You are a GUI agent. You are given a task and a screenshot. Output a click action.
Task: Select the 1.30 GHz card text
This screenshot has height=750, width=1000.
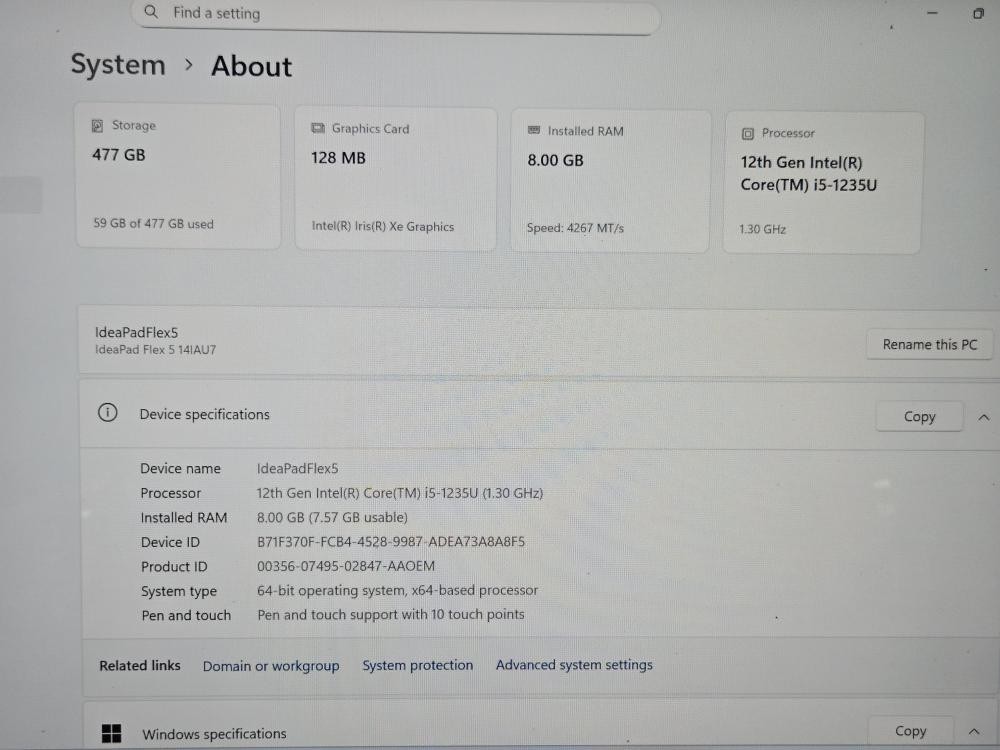click(762, 229)
